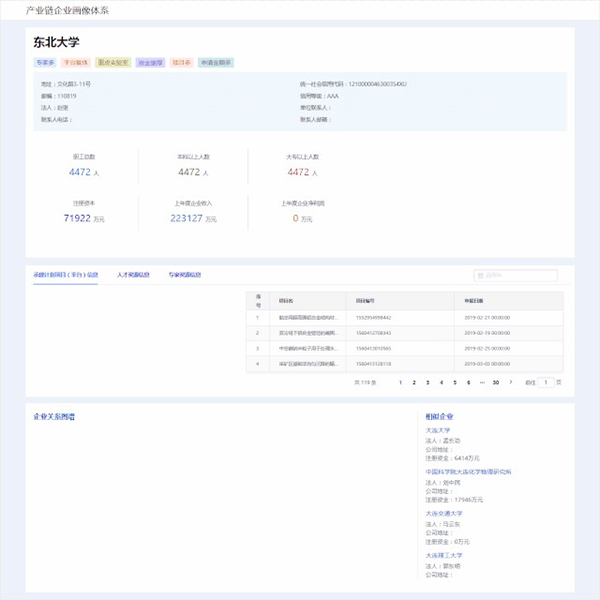
Task: Click 注册资金：17946万元 entry
Action: click(454, 500)
